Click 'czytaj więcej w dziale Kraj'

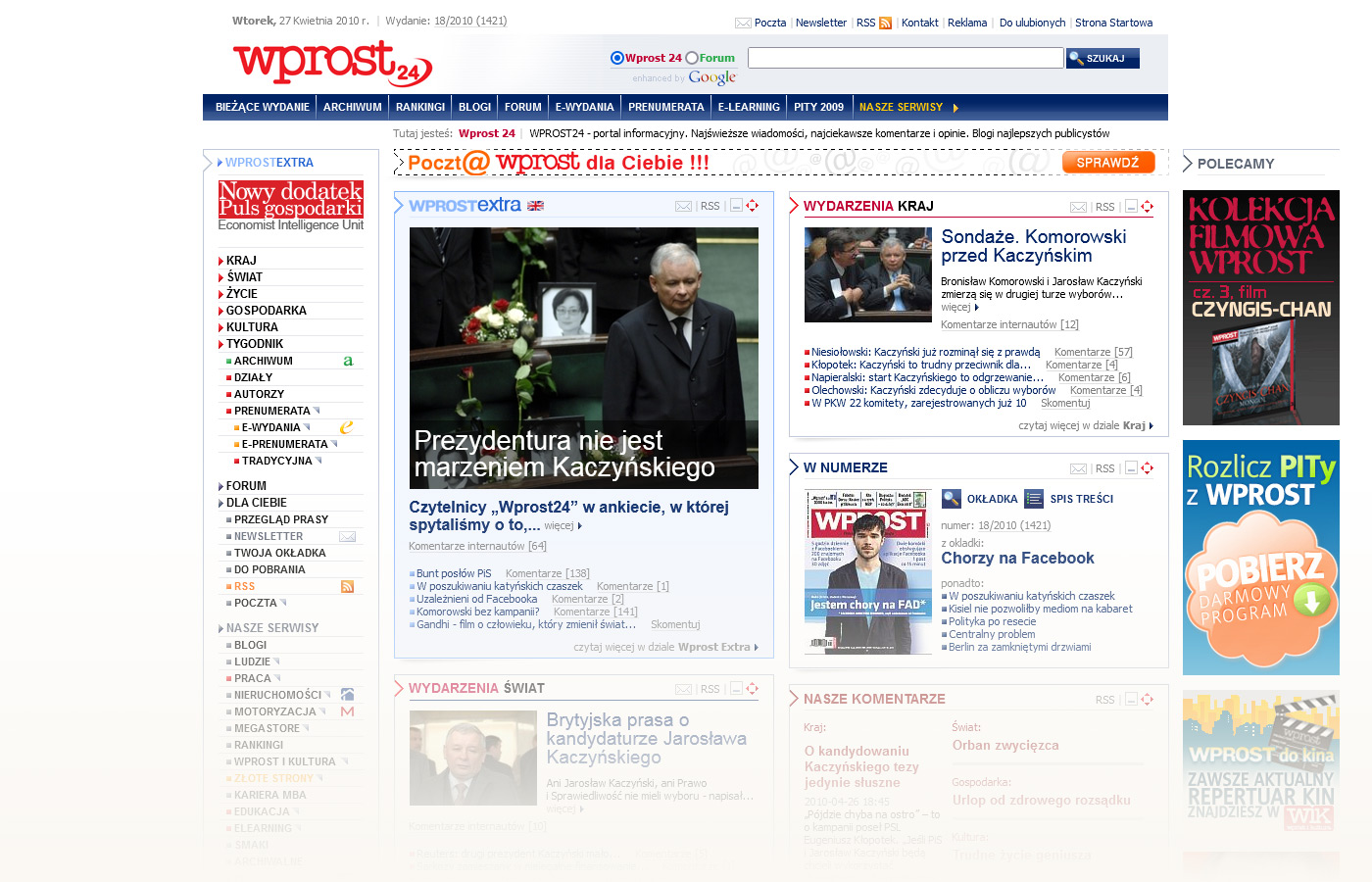pos(1085,425)
